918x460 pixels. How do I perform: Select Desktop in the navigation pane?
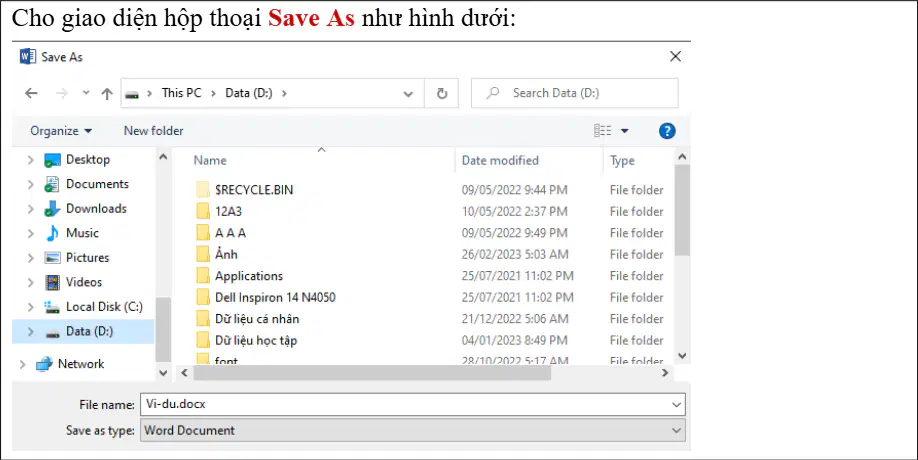click(88, 159)
